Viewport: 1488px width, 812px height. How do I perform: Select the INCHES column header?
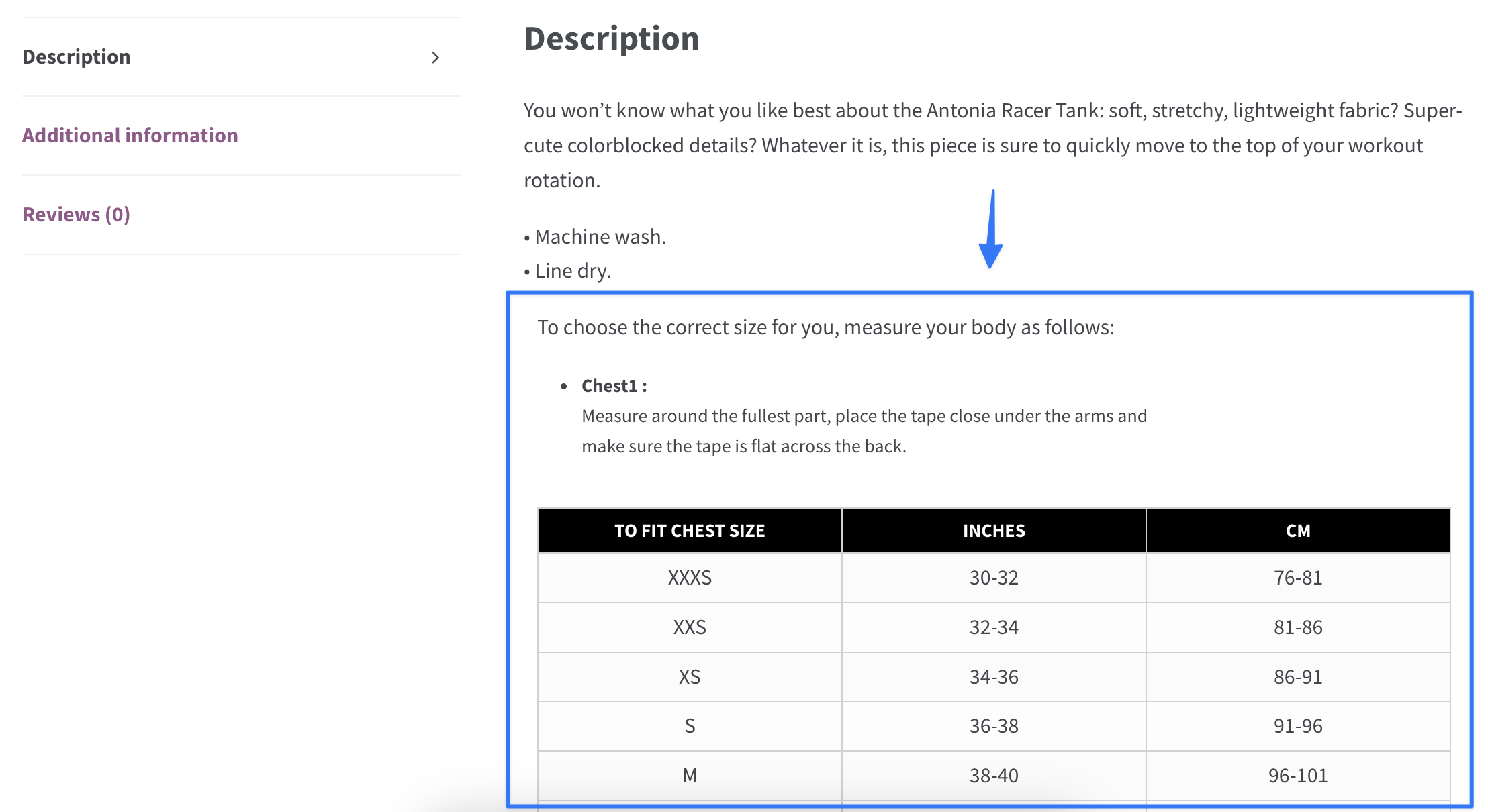[x=993, y=530]
